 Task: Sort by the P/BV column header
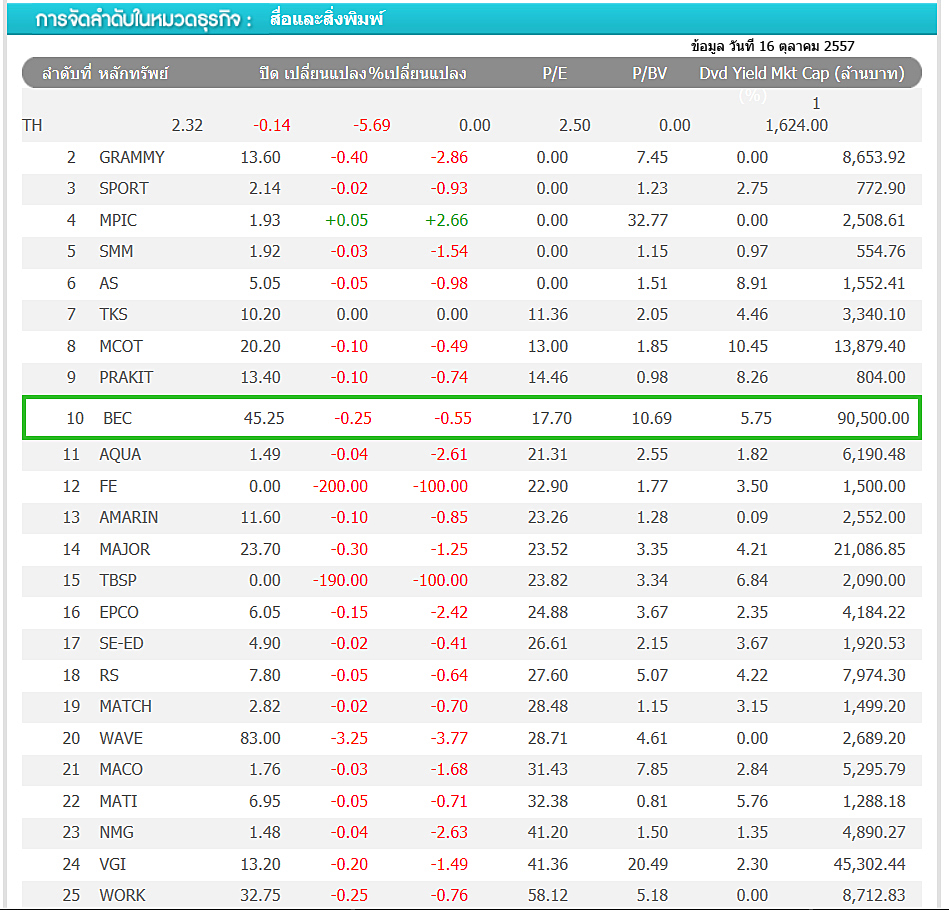pos(649,73)
